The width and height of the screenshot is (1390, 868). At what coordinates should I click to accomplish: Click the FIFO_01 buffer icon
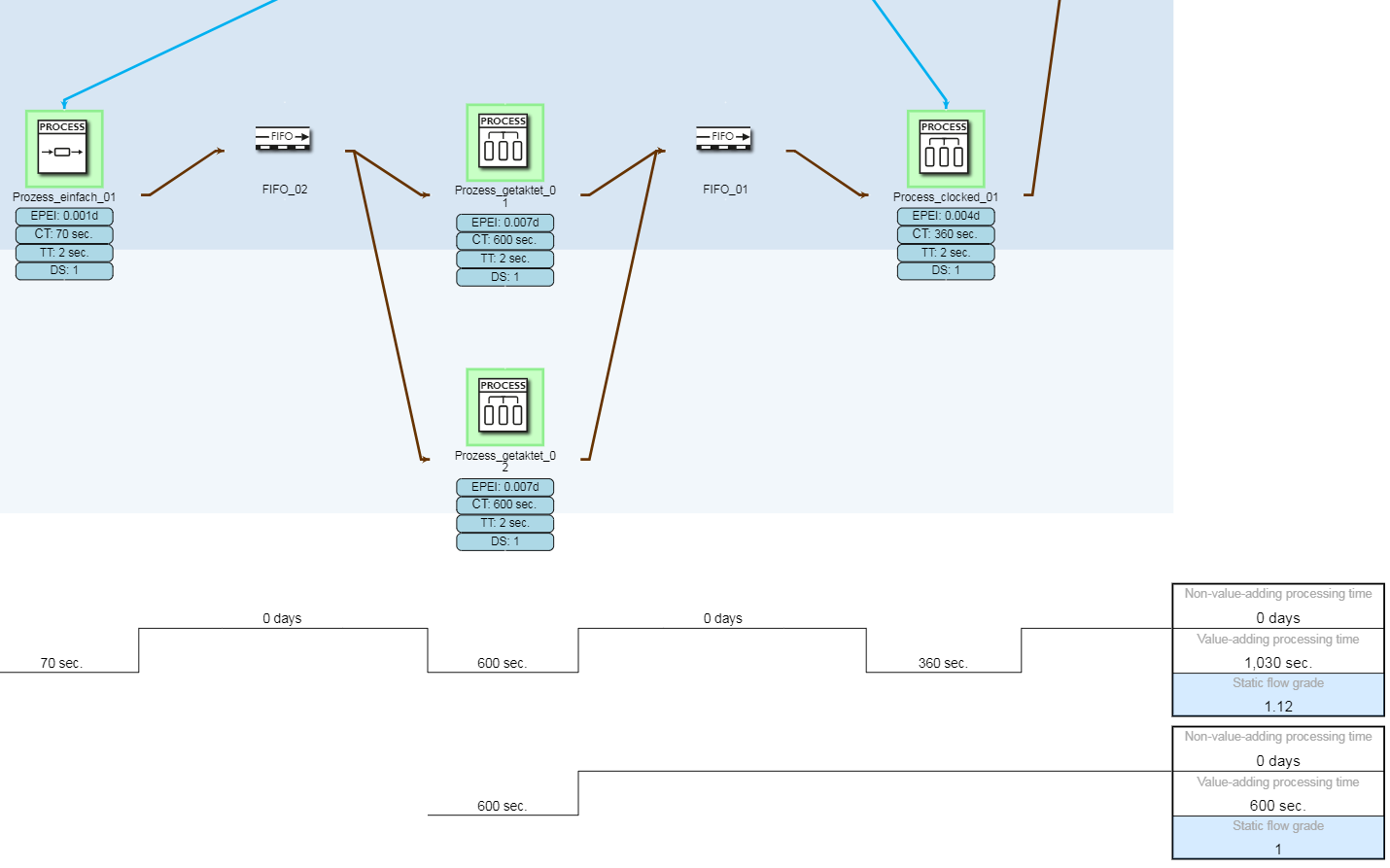724,137
